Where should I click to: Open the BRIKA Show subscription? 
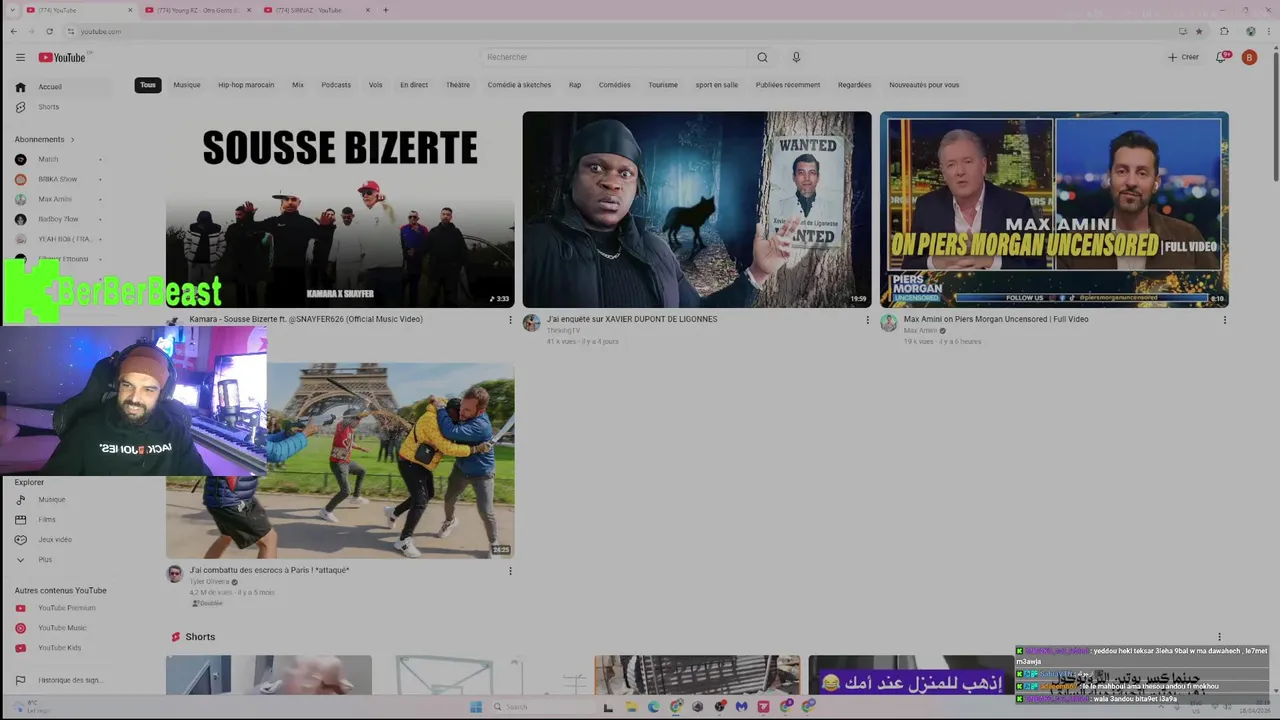(60, 179)
